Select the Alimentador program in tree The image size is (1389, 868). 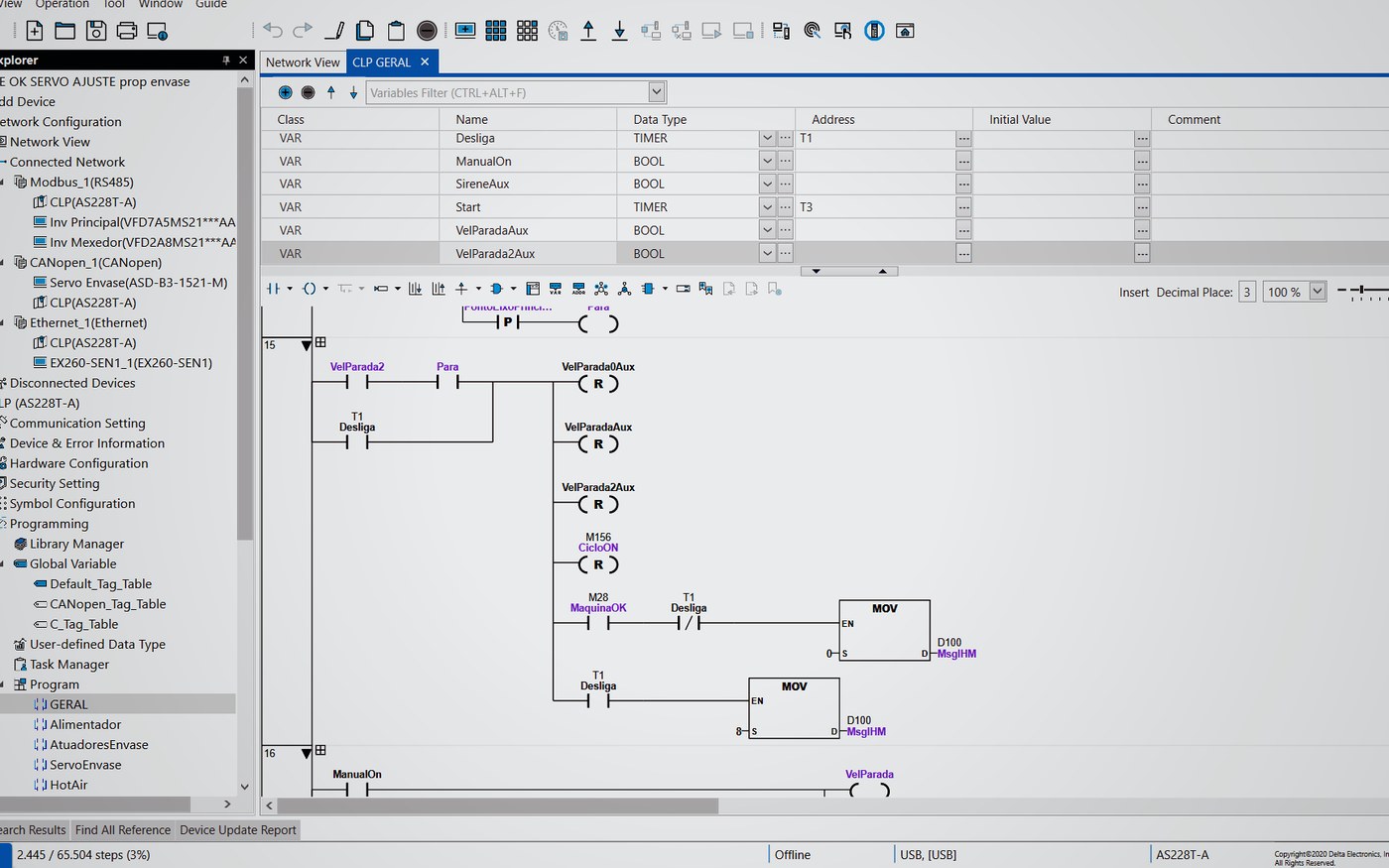click(x=85, y=724)
